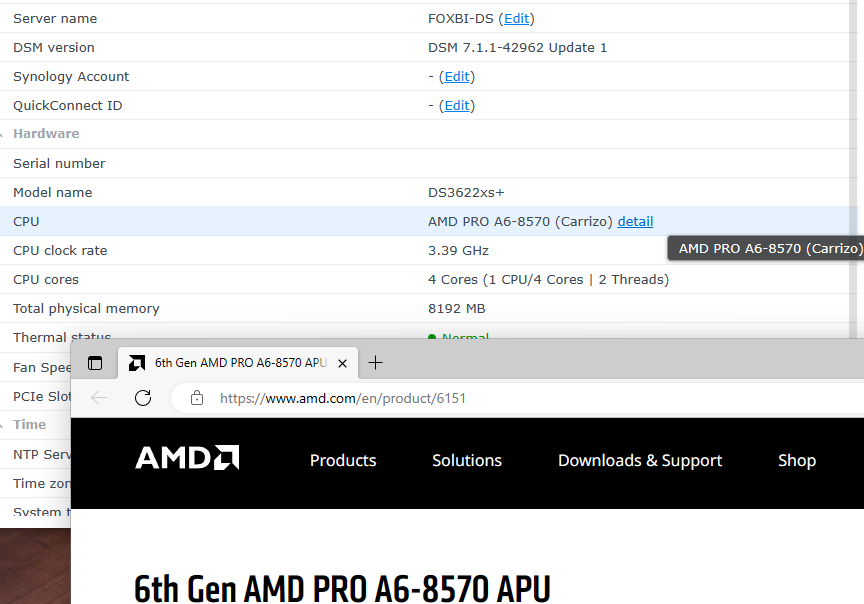The height and width of the screenshot is (604, 864).
Task: Edit the server name FOXBI-DS
Action: 516,19
